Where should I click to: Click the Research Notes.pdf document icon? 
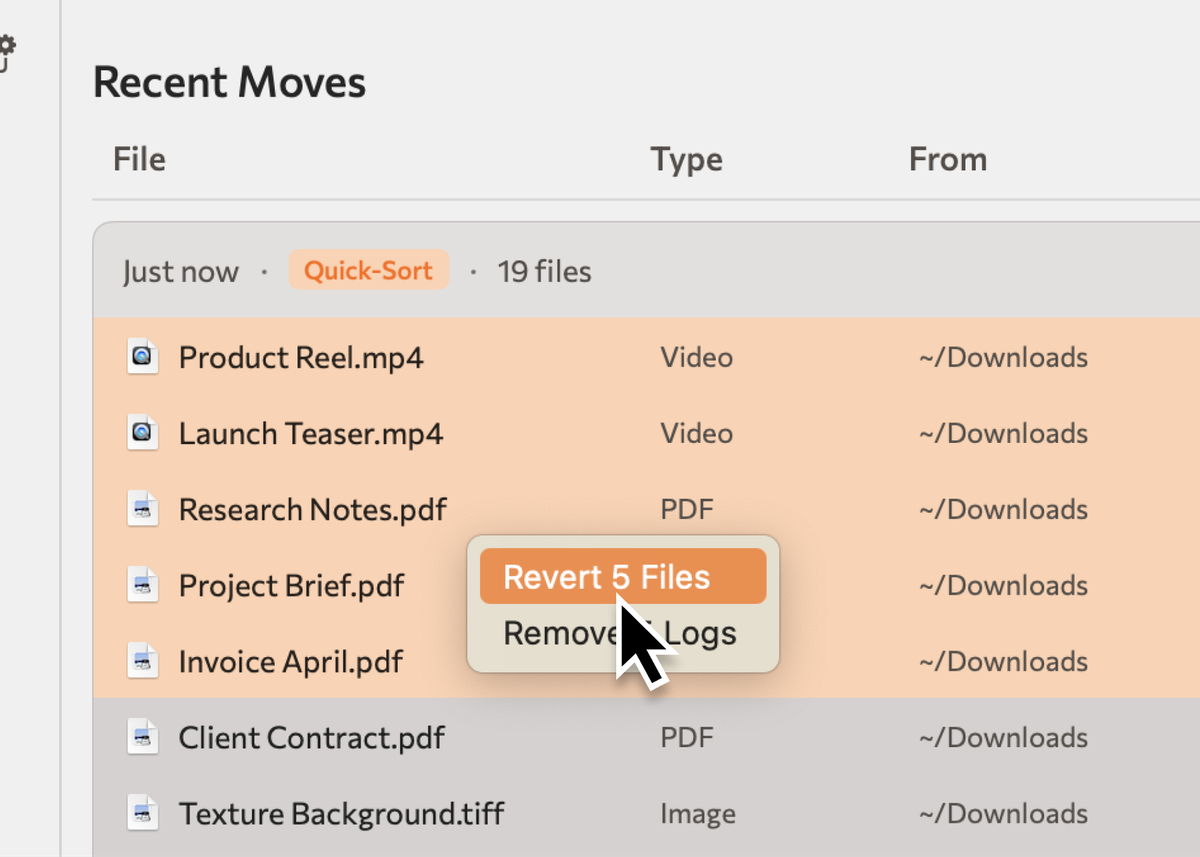143,509
